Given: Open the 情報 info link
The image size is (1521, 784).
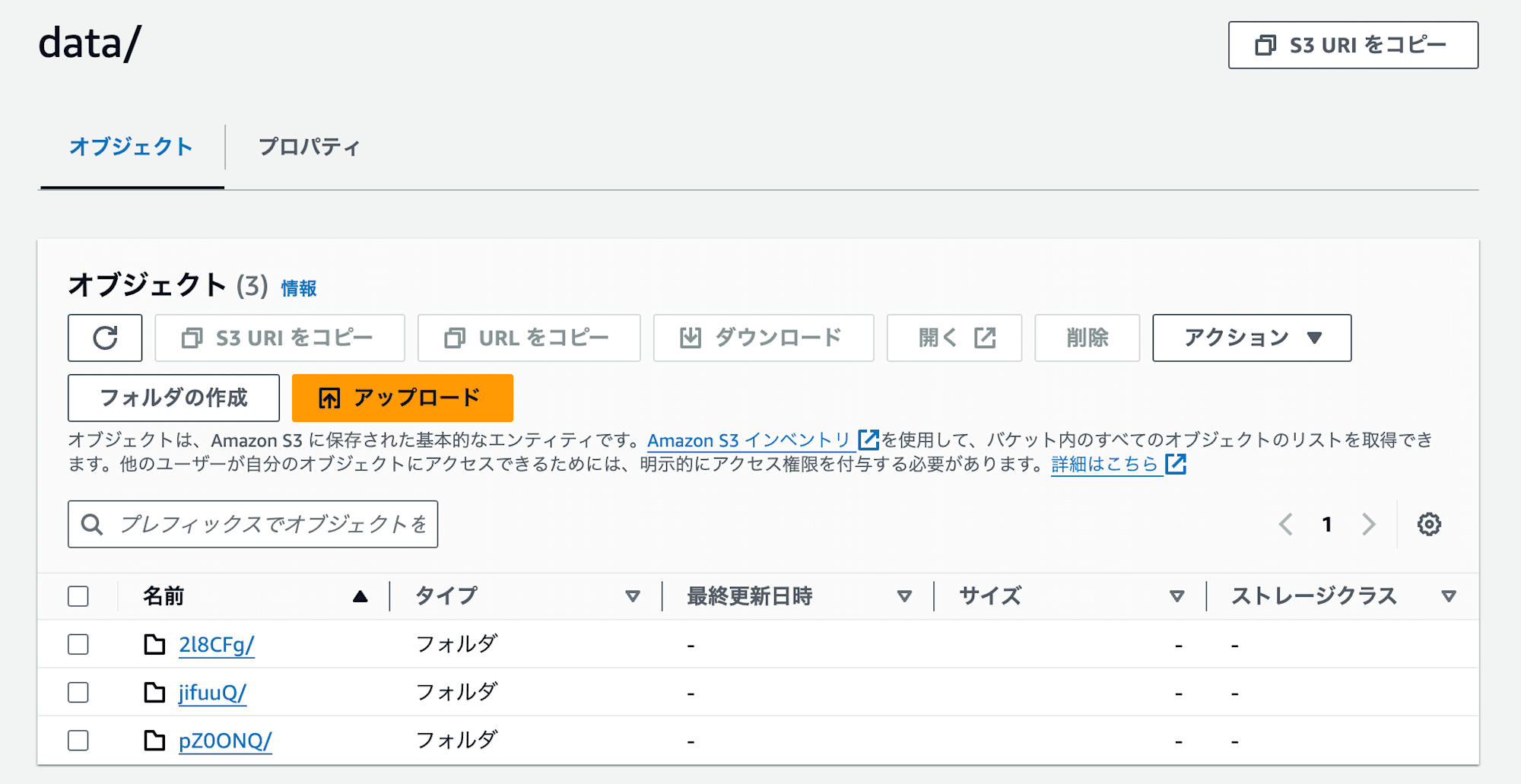Looking at the screenshot, I should pos(299,288).
